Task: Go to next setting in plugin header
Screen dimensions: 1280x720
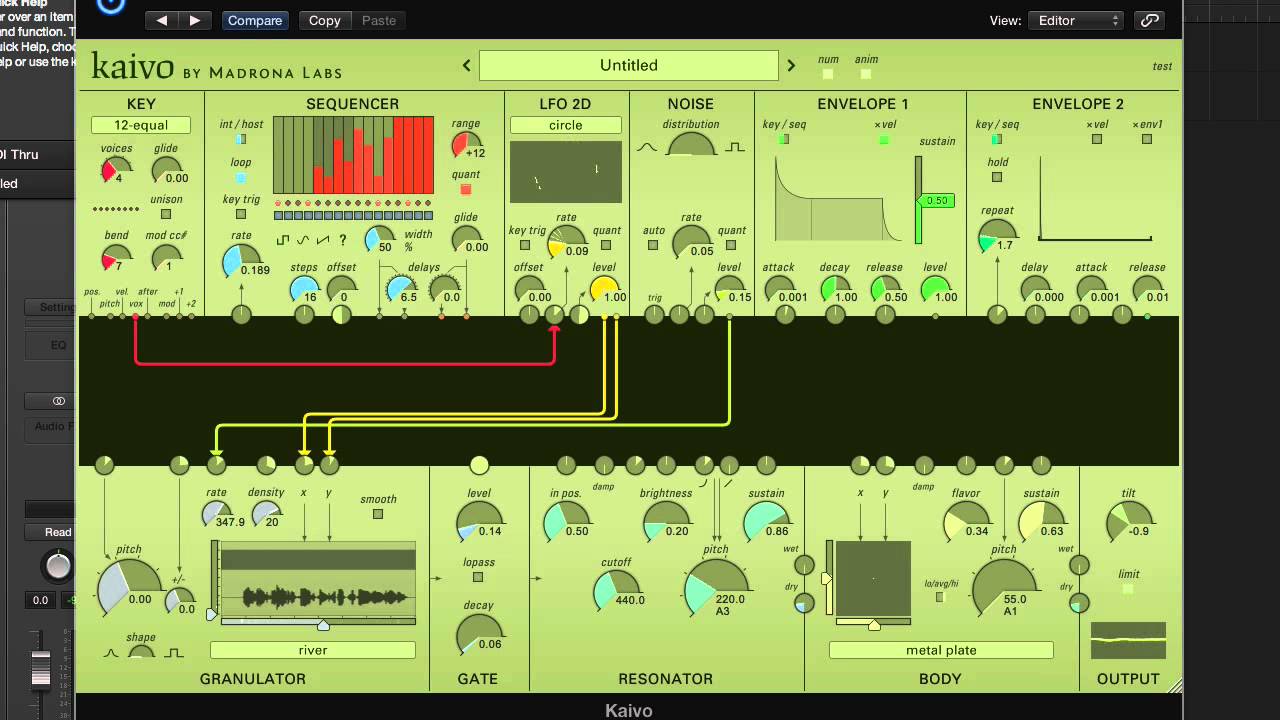Action: 195,20
